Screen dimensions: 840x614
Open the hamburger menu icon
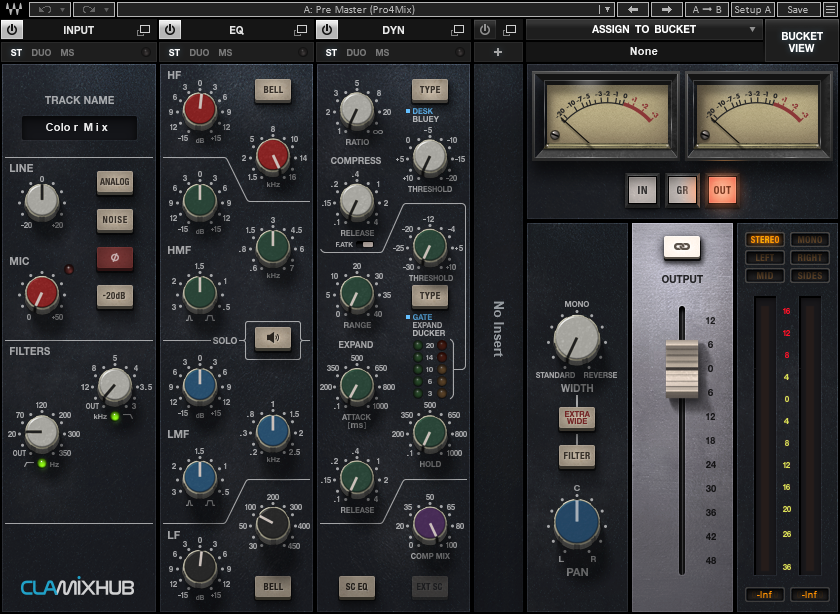(x=830, y=9)
